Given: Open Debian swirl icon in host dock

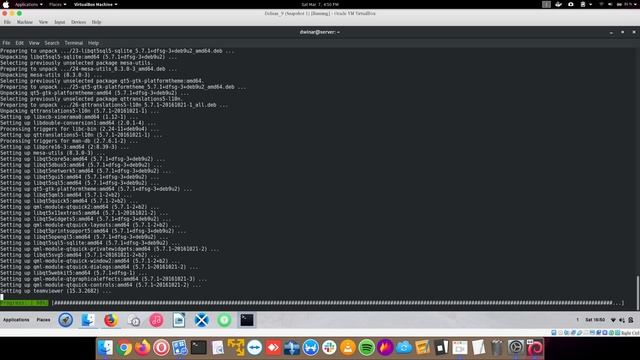Looking at the screenshot, I should pyautogui.click(x=534, y=348).
